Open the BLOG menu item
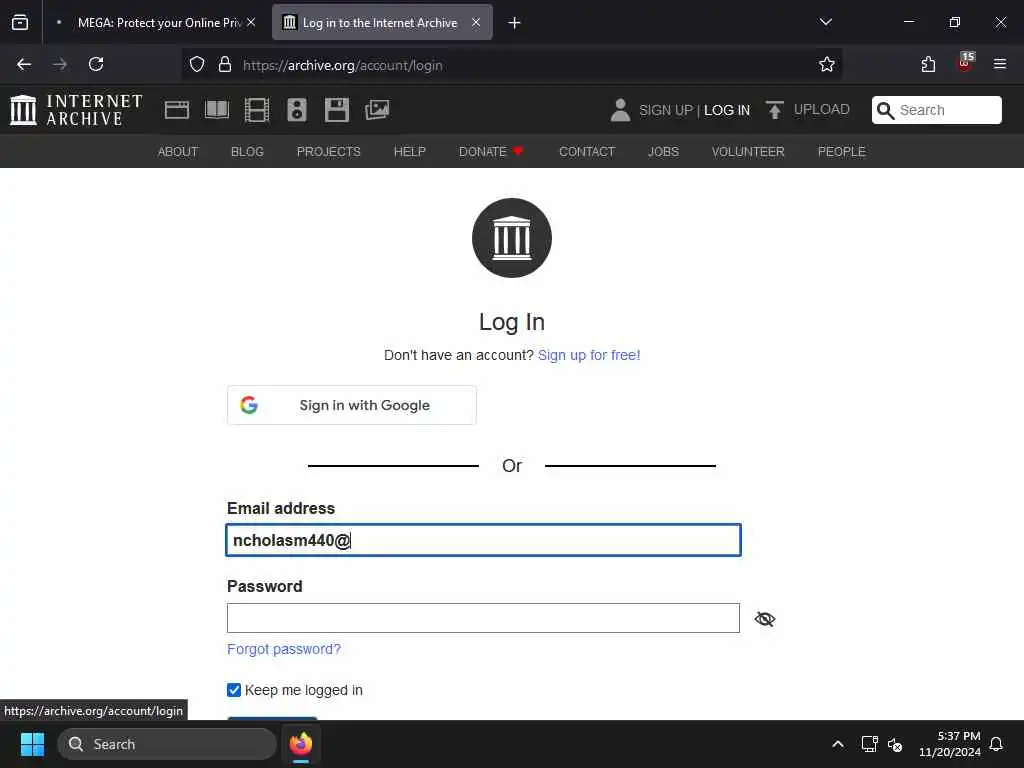 248,152
